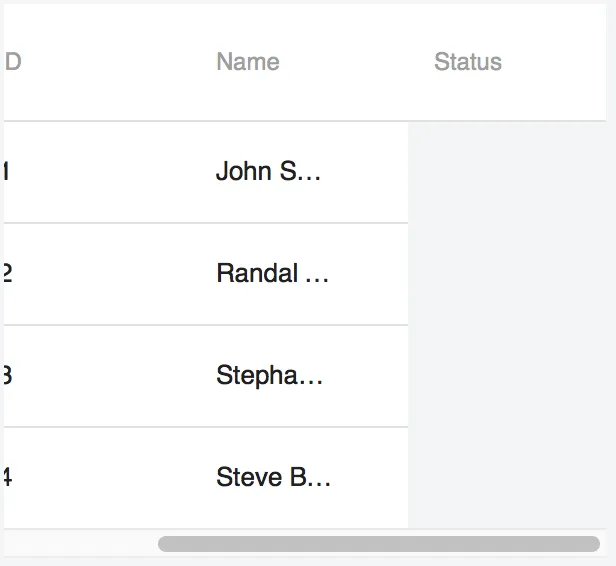
Task: Click the scrollbar track left of the thumb
Action: click(x=80, y=544)
